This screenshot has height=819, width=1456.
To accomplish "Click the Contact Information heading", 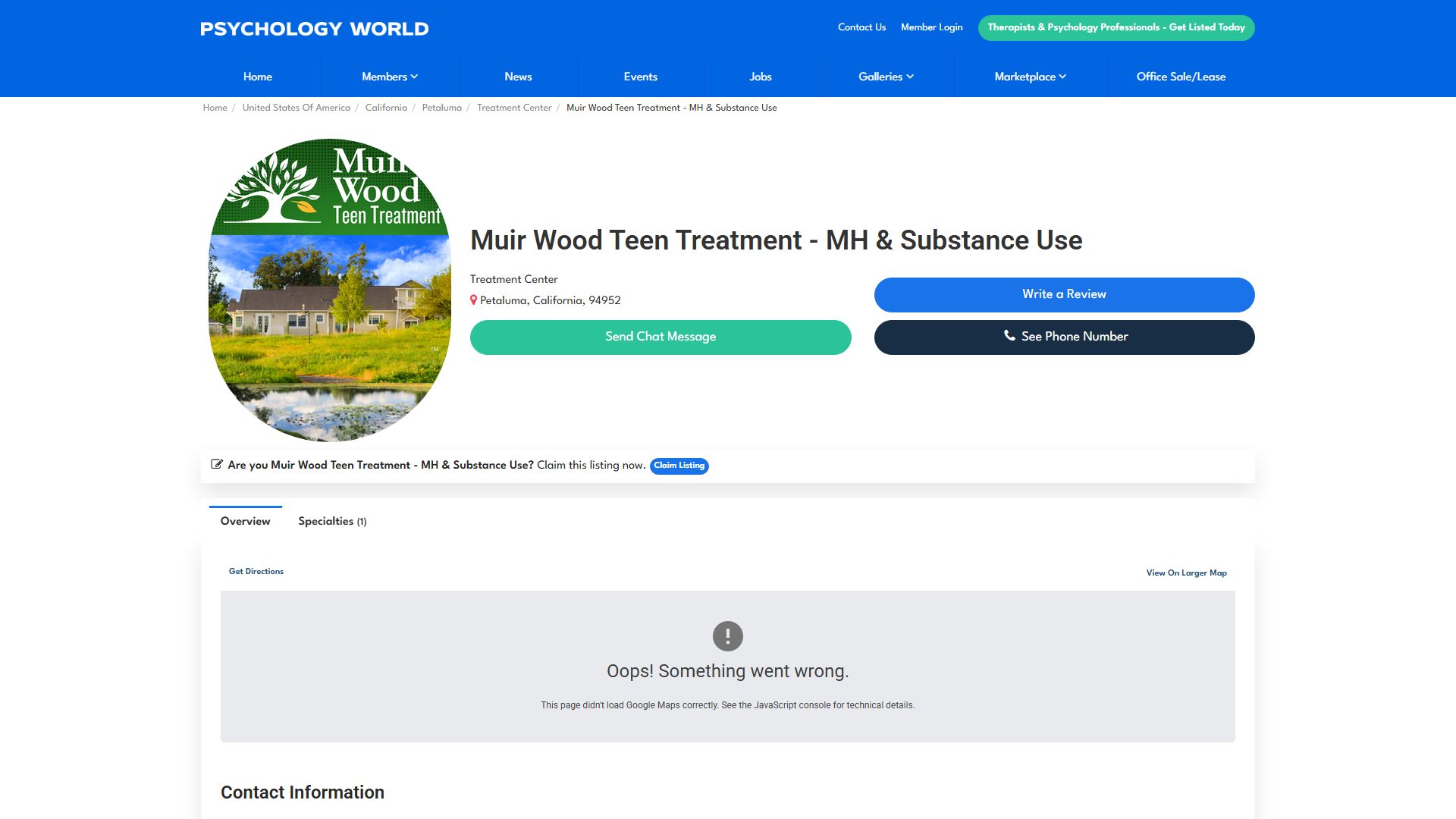I will [303, 792].
